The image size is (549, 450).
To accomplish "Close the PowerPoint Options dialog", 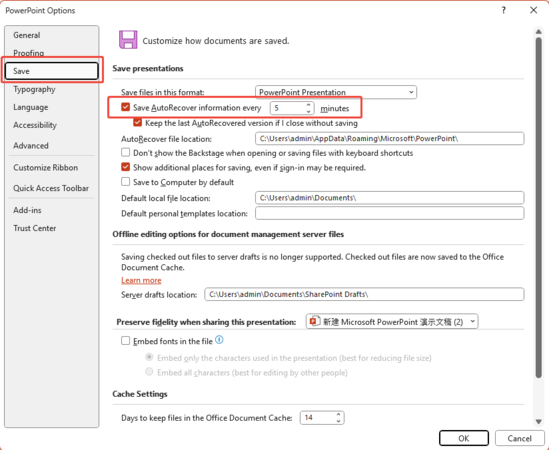I will [533, 10].
